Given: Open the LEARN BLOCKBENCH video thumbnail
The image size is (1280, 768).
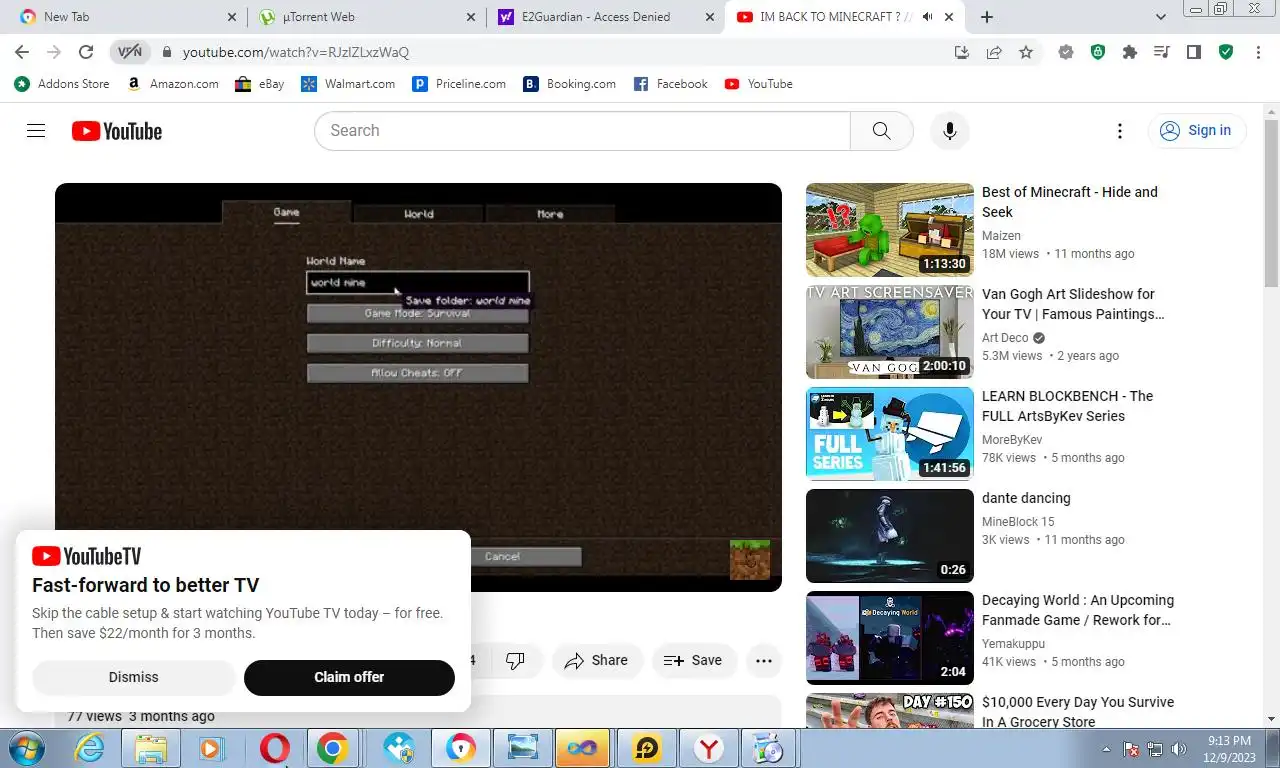Looking at the screenshot, I should point(890,434).
